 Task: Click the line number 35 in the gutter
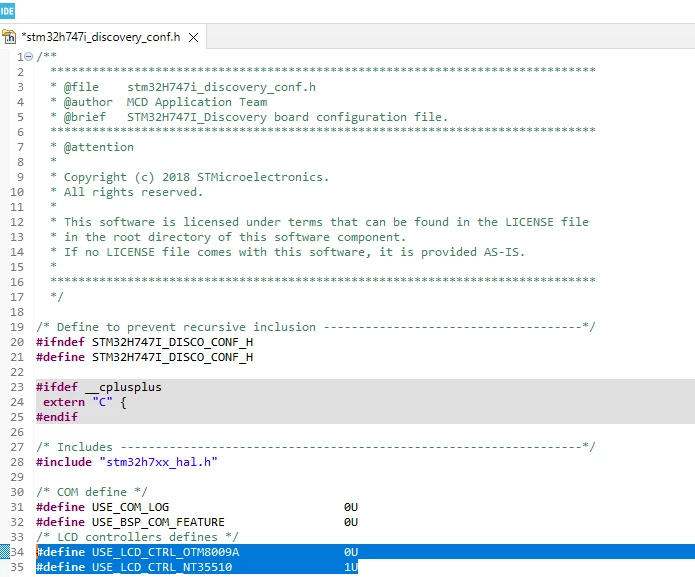[17, 567]
